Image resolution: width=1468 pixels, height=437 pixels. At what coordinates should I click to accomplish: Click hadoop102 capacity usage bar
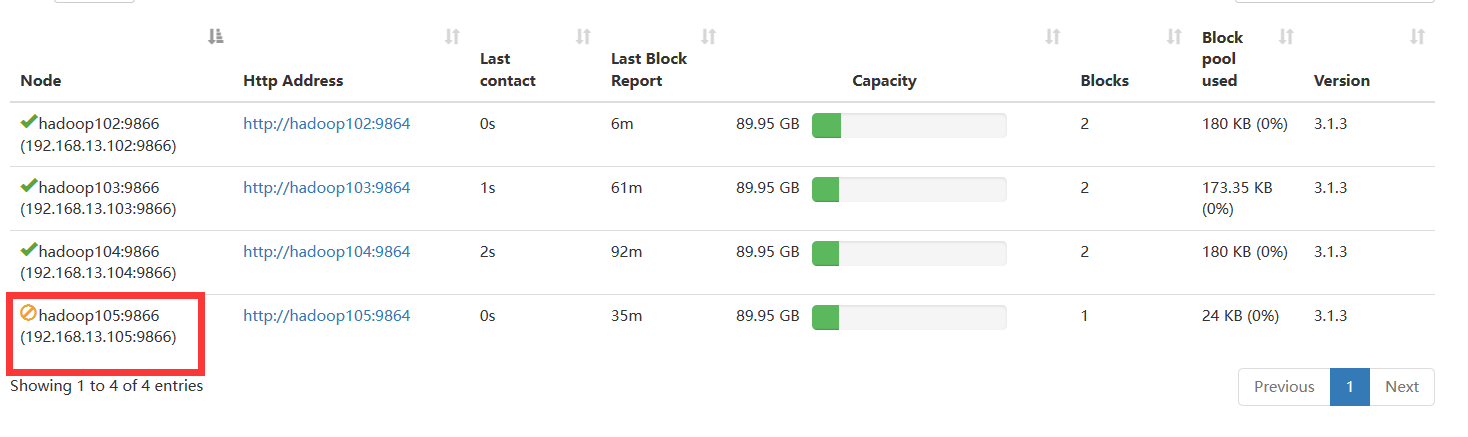[909, 125]
